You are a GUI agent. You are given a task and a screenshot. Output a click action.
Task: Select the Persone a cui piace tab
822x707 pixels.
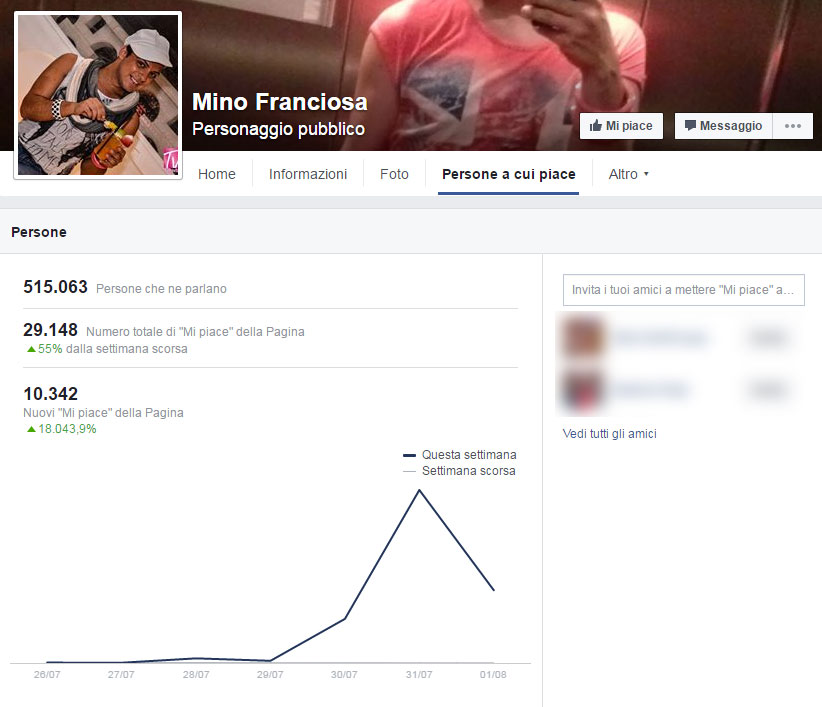tap(509, 174)
